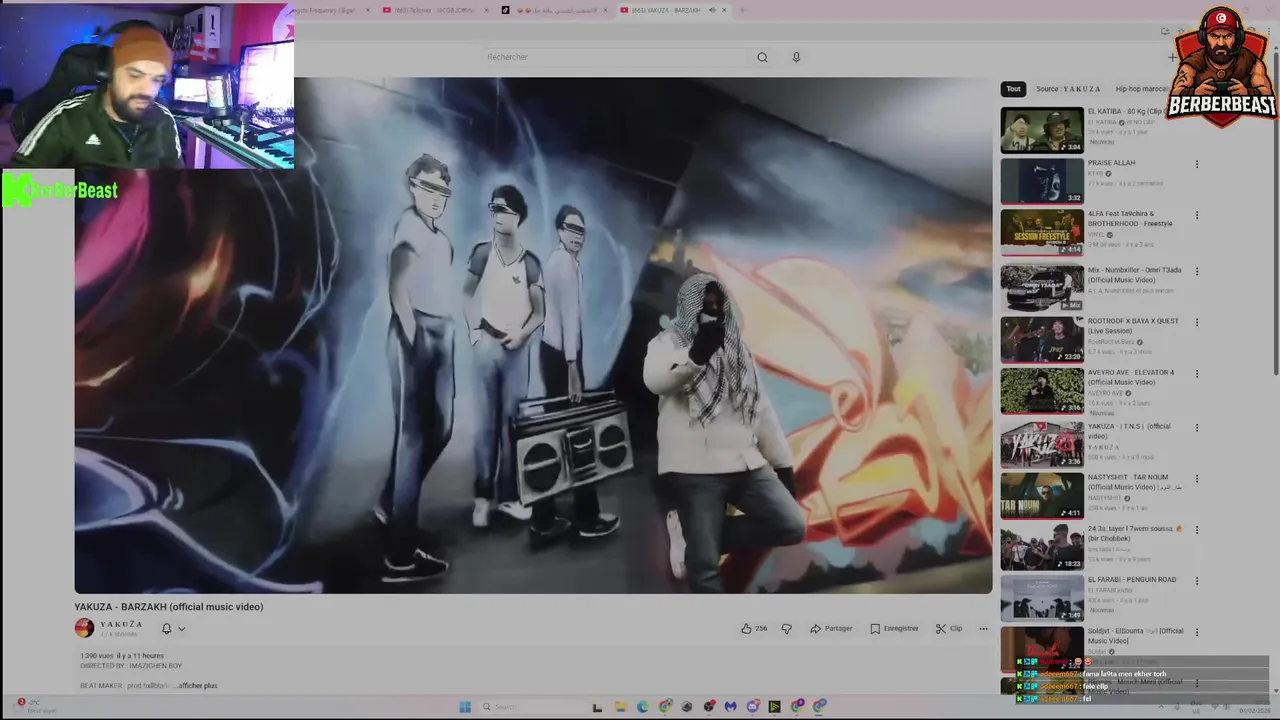Visit the Y A K U Z A channel name link
This screenshot has width=1280, height=720.
[121, 624]
